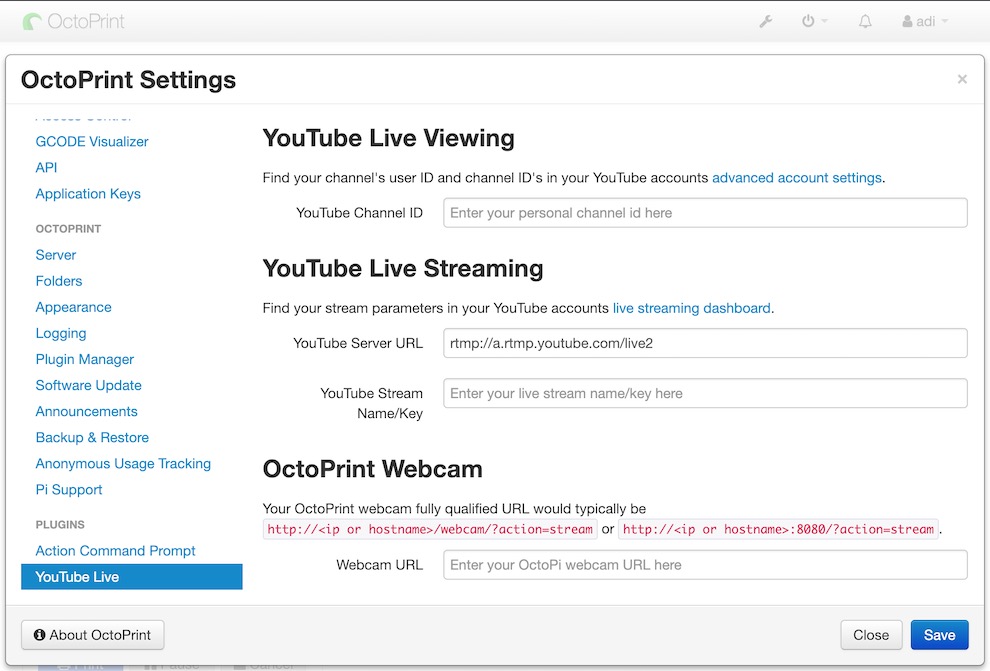
Task: Focus the YouTube Stream Name/Key field
Action: click(x=705, y=393)
